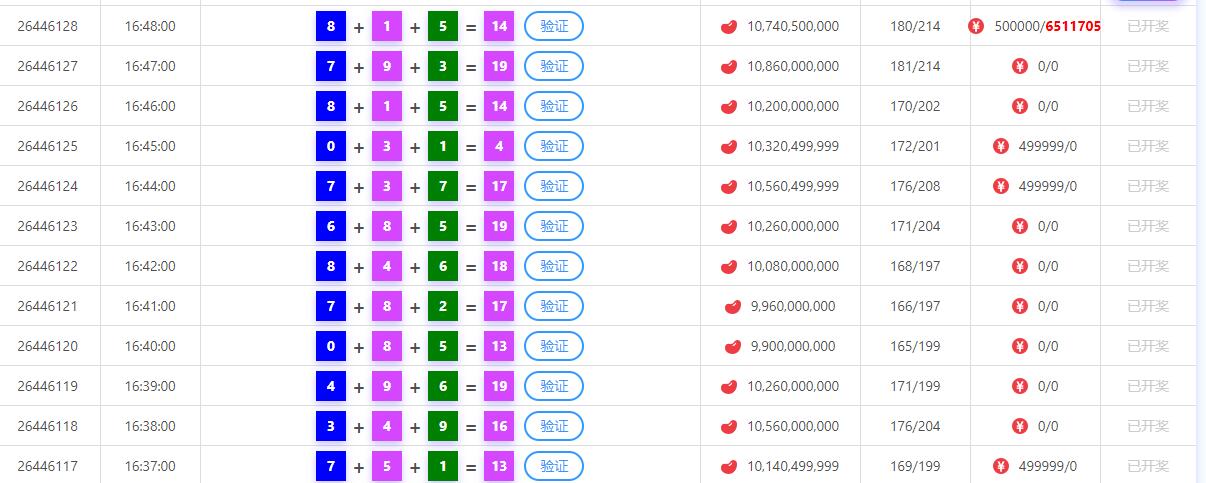Click the red 6511705 winnings value
The image size is (1206, 483).
pos(1073,26)
